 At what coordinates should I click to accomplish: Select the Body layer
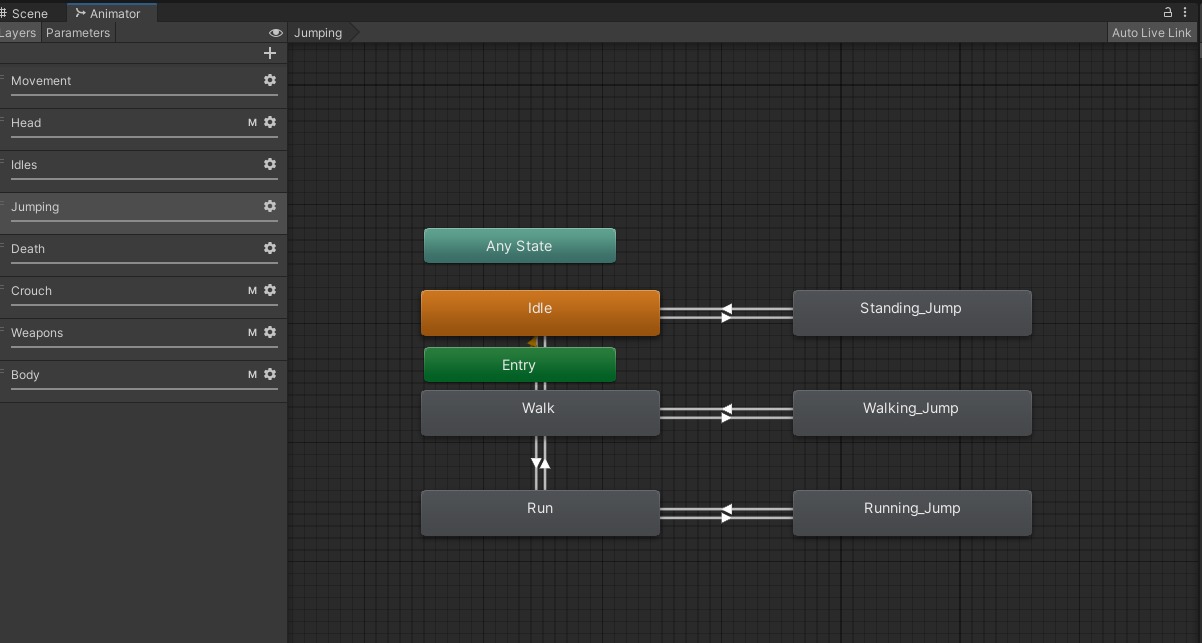pyautogui.click(x=143, y=380)
